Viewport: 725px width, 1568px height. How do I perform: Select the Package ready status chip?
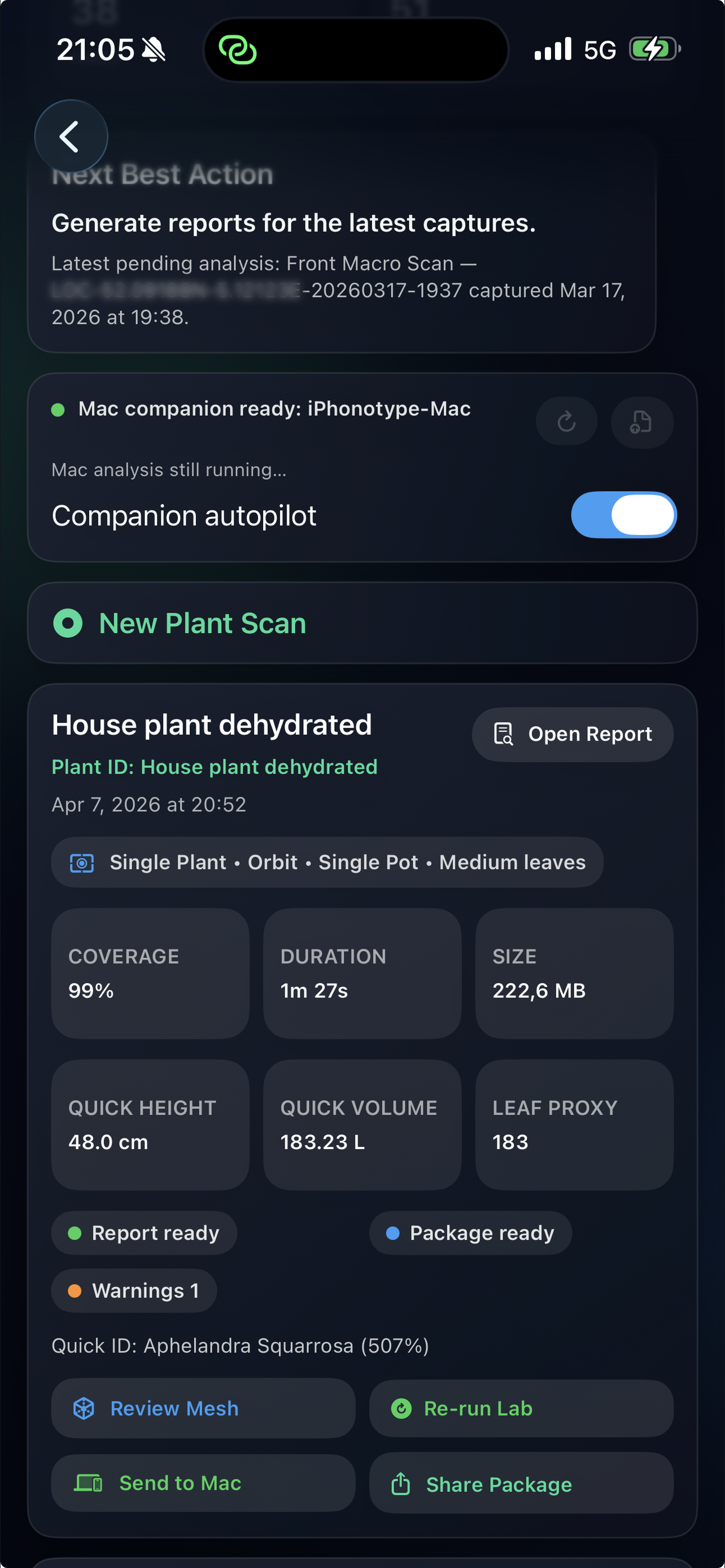470,1233
